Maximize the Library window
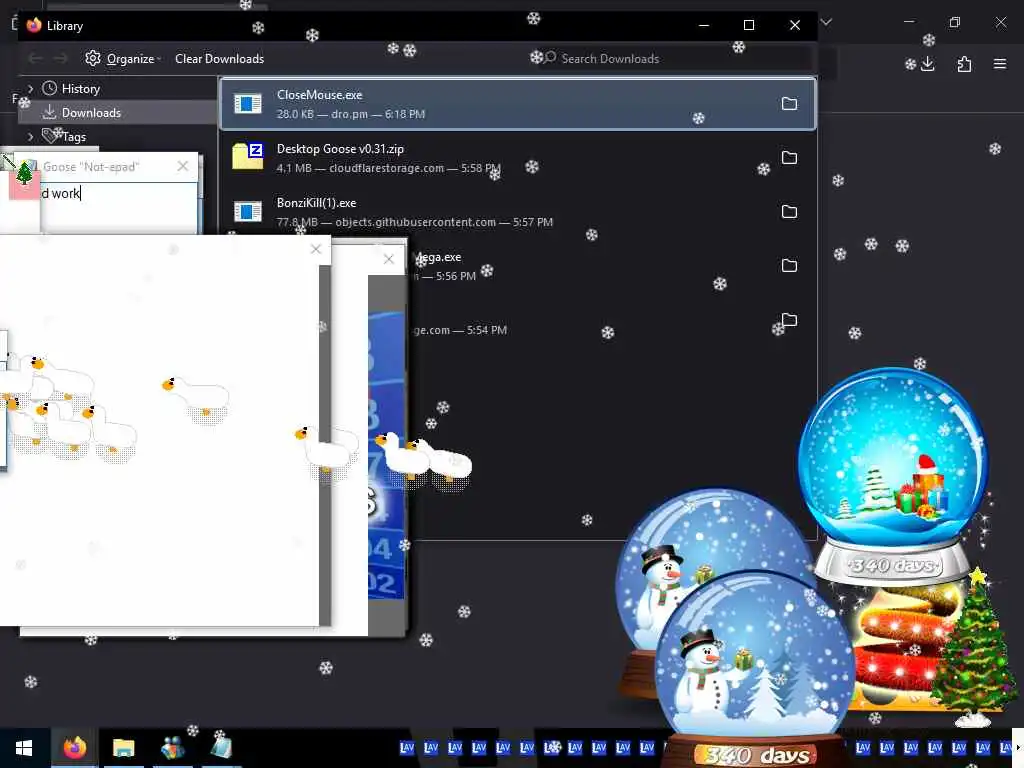The height and width of the screenshot is (768, 1024). coord(749,25)
